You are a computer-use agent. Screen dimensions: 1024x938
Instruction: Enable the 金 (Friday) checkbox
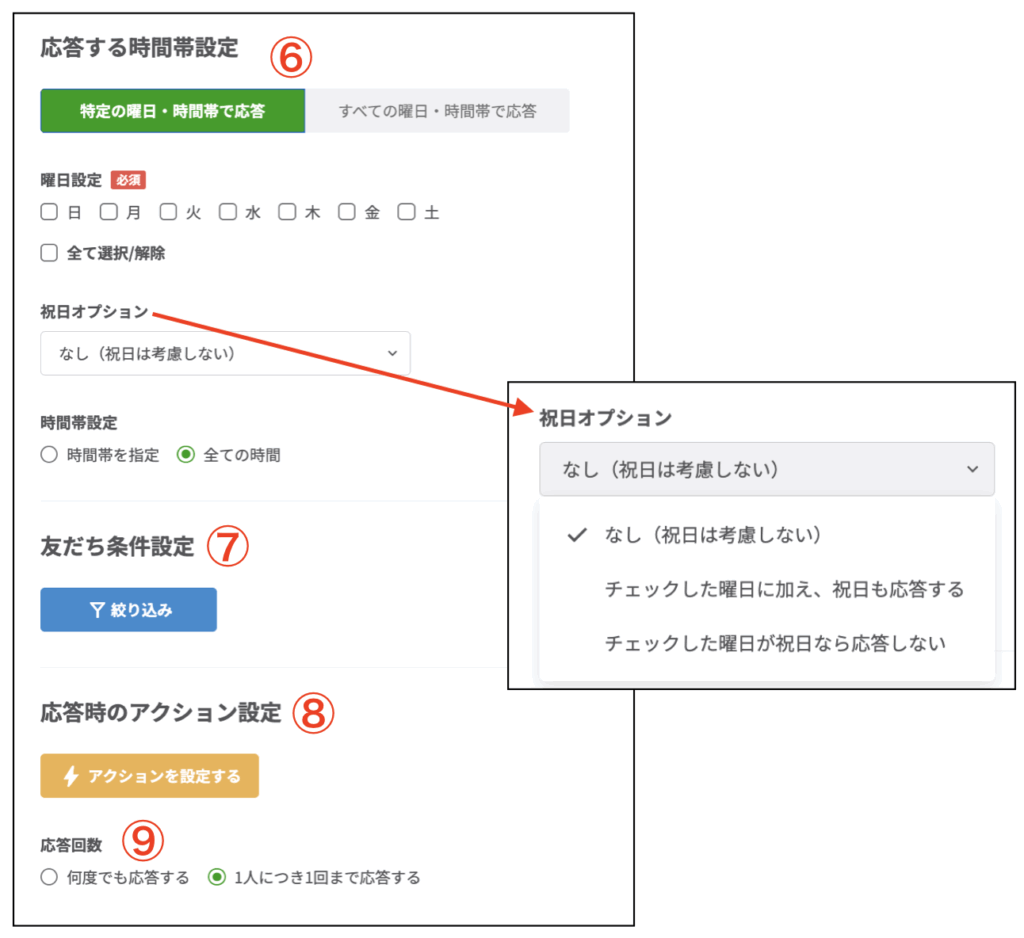point(346,212)
